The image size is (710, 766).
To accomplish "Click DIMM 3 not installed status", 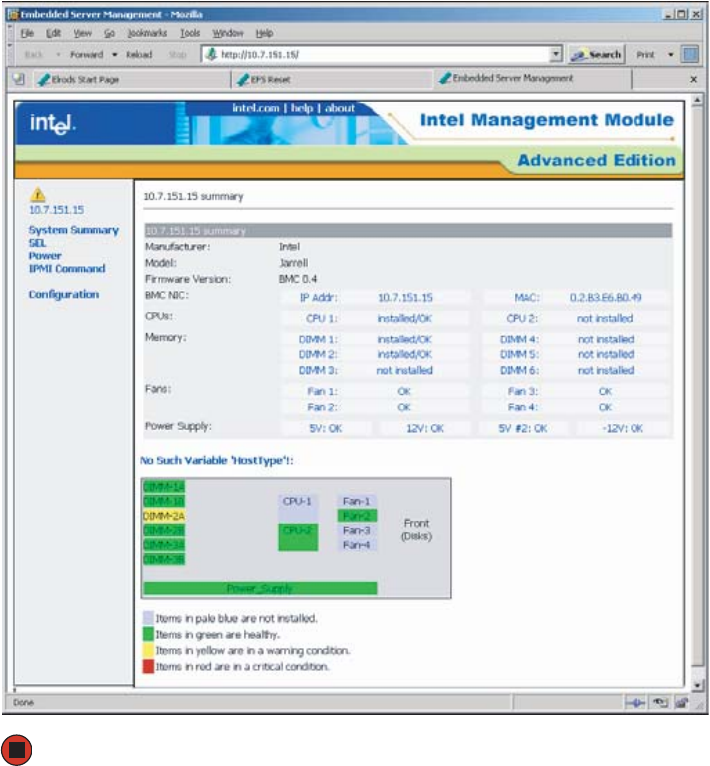I will tap(405, 371).
